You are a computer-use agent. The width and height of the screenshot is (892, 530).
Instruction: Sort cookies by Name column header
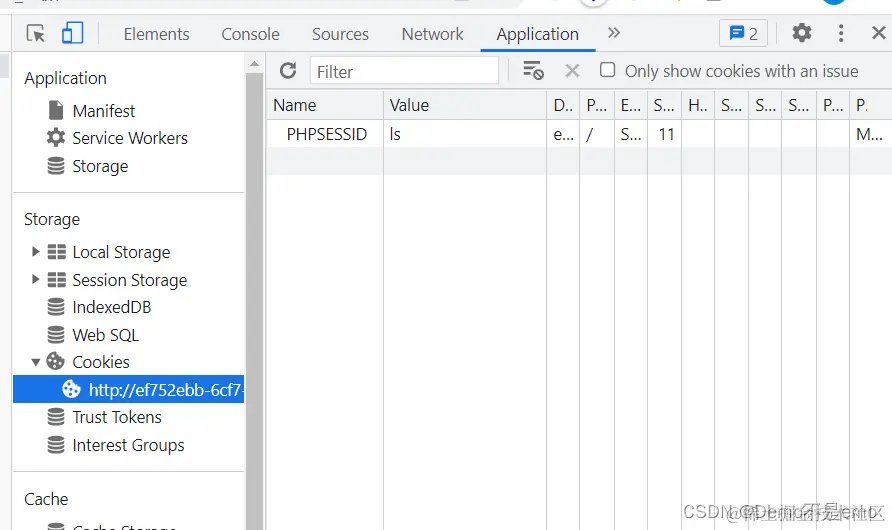click(x=325, y=105)
